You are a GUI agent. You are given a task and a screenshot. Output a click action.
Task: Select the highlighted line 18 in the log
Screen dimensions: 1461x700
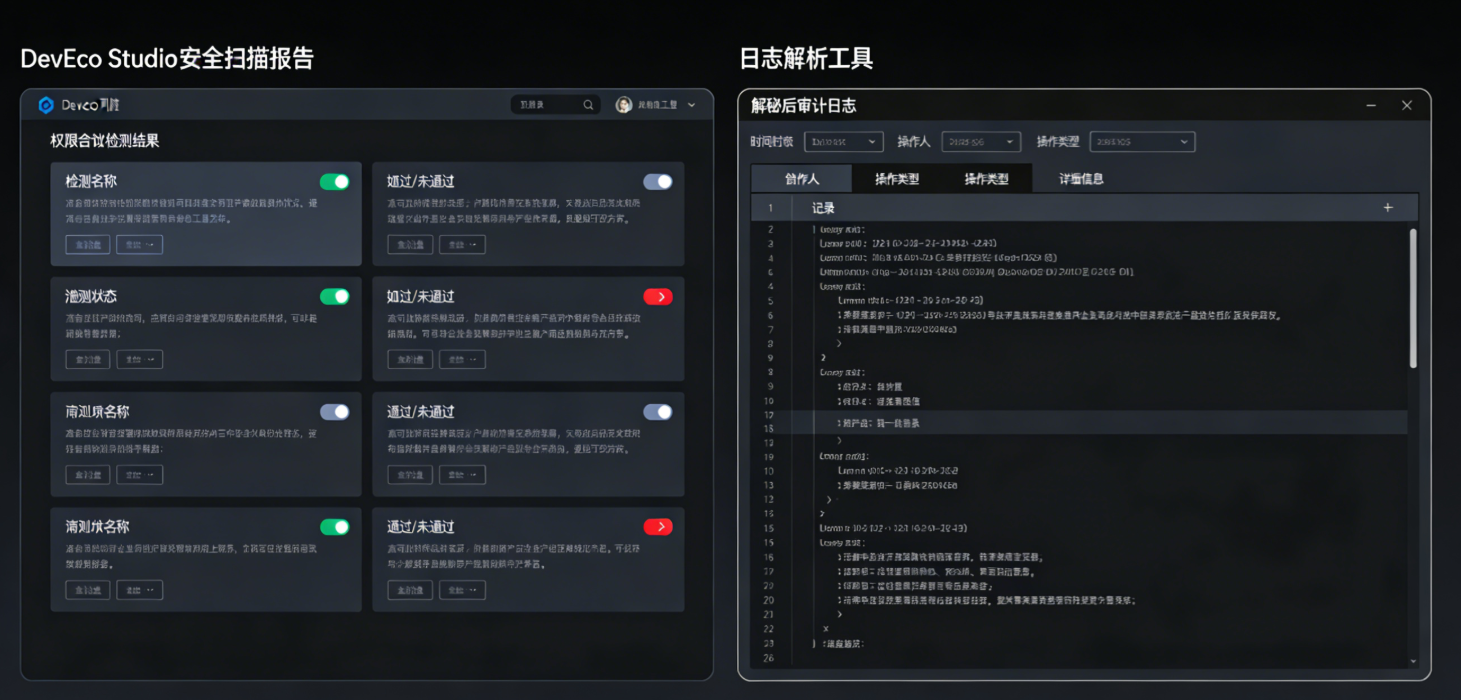(x=1080, y=423)
